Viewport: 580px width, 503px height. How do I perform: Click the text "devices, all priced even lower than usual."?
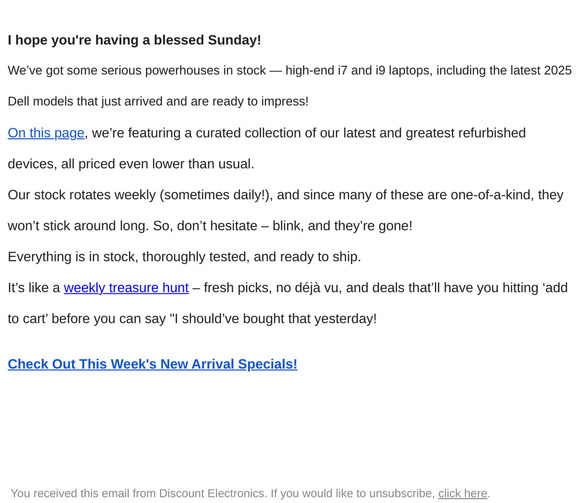(131, 164)
